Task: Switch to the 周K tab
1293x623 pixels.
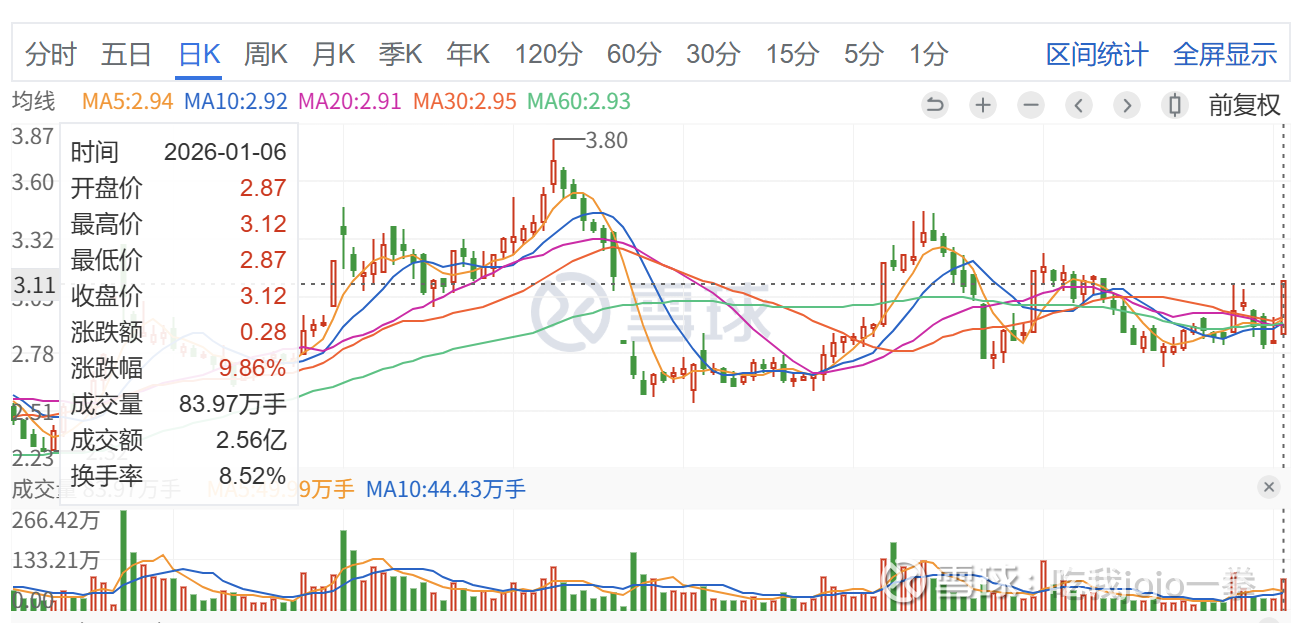Action: 265,54
